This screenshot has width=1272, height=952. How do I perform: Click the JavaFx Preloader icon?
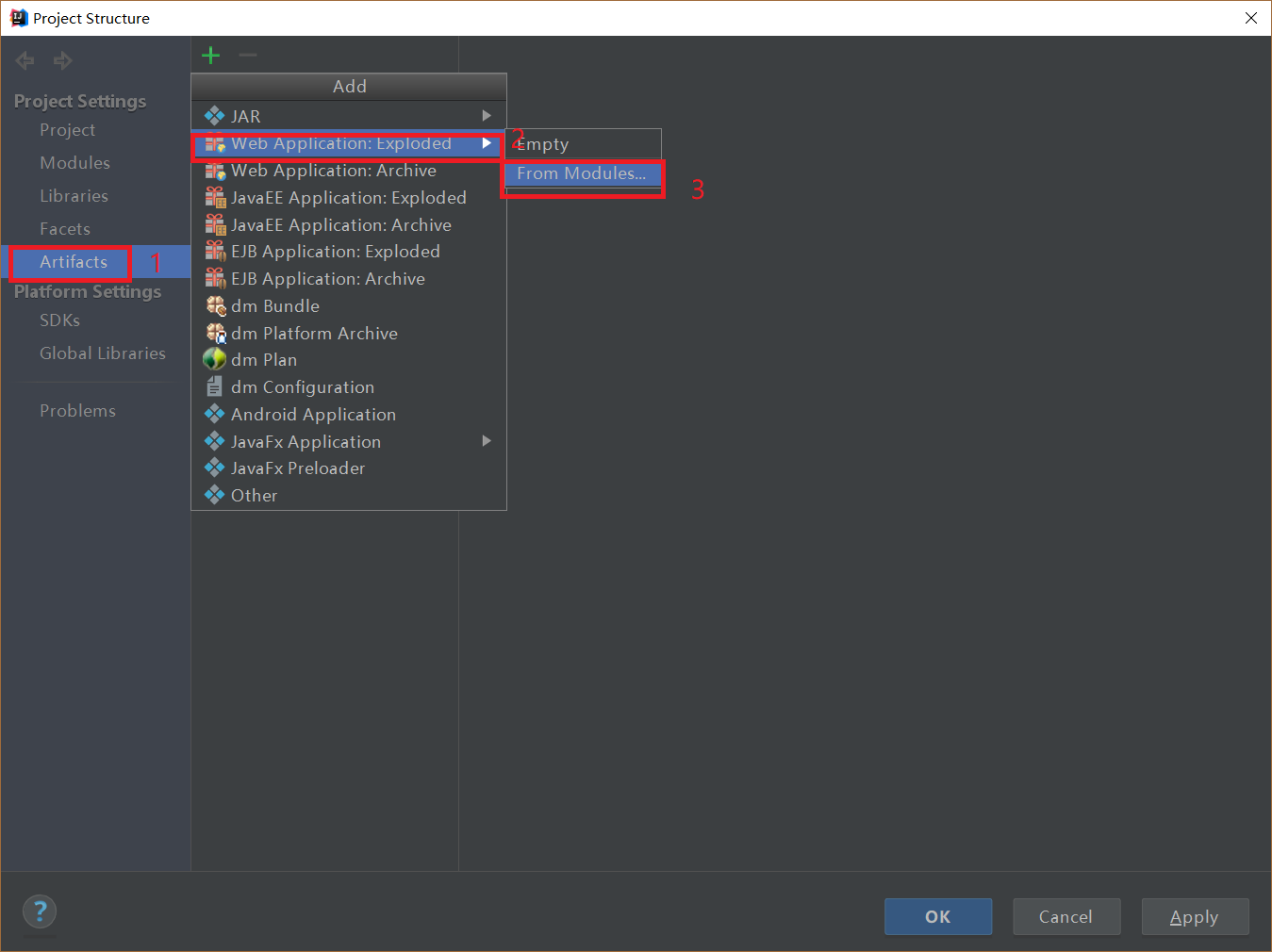tap(215, 468)
